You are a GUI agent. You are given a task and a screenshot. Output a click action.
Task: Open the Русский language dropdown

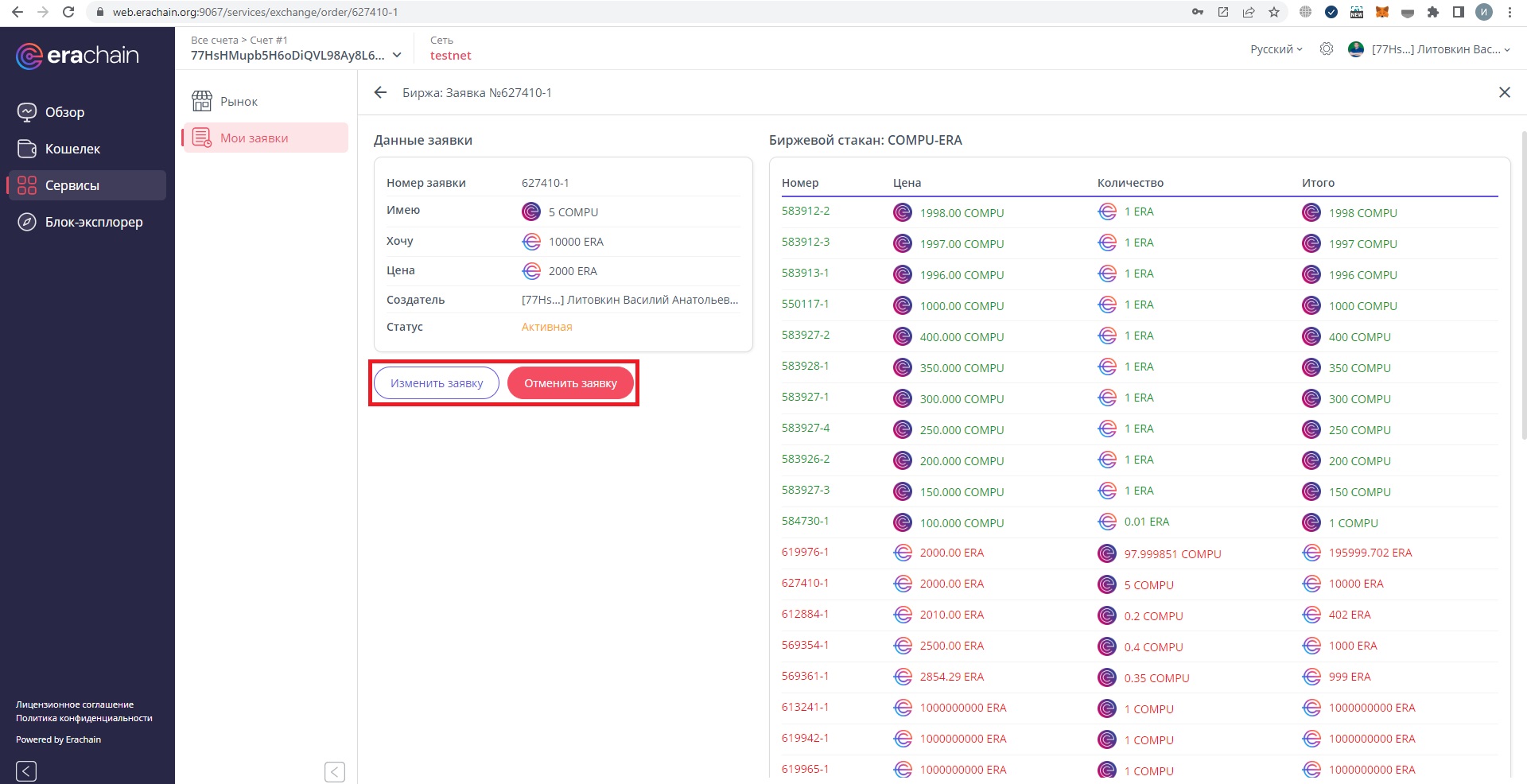coord(1276,49)
